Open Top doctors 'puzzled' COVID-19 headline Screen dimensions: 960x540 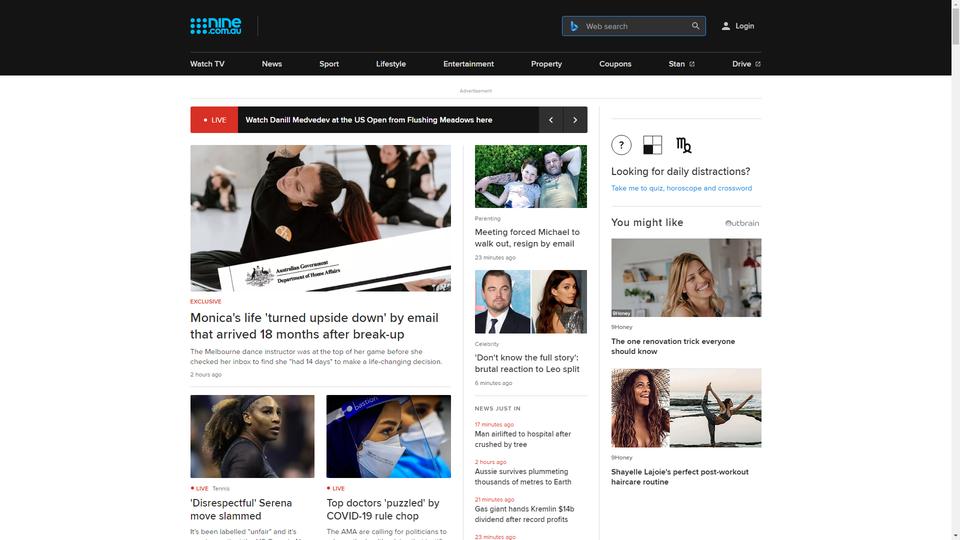tap(383, 509)
